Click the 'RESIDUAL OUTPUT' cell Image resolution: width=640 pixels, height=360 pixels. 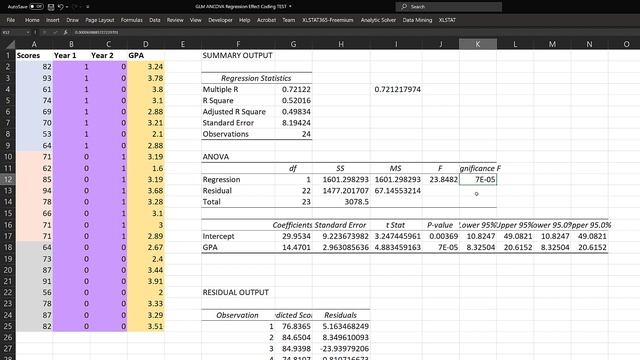point(238,292)
